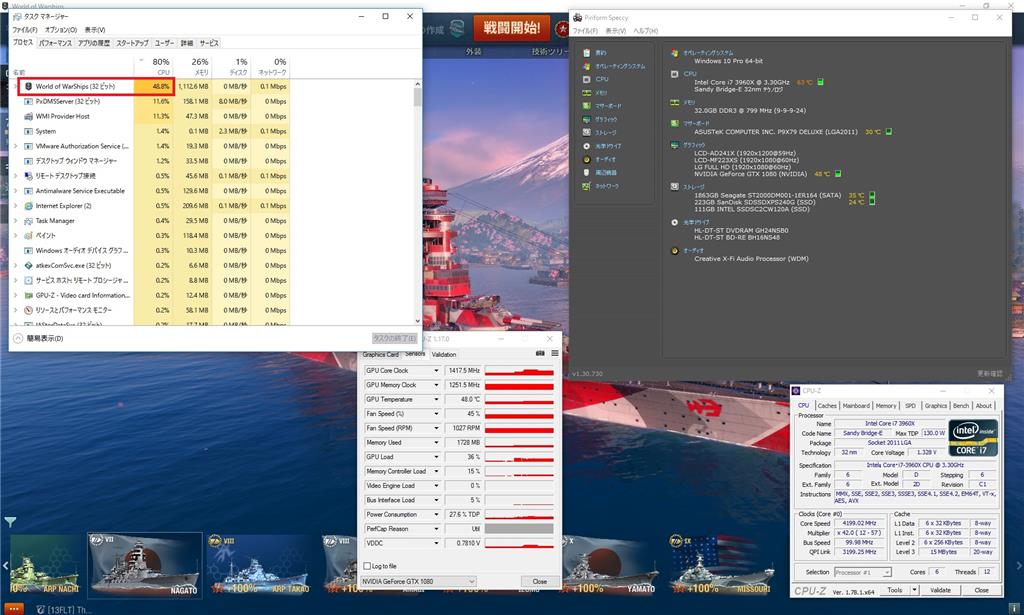Click the Internet Explorer process icon in Task Manager
This screenshot has width=1024, height=615.
pyautogui.click(x=28, y=206)
